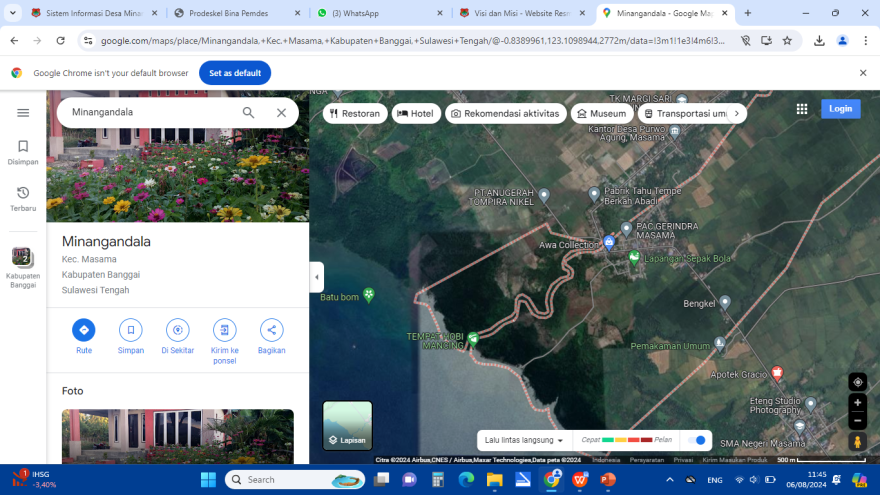Click the Lapangan Sepak Bola marker
The width and height of the screenshot is (880, 495).
coord(634,258)
